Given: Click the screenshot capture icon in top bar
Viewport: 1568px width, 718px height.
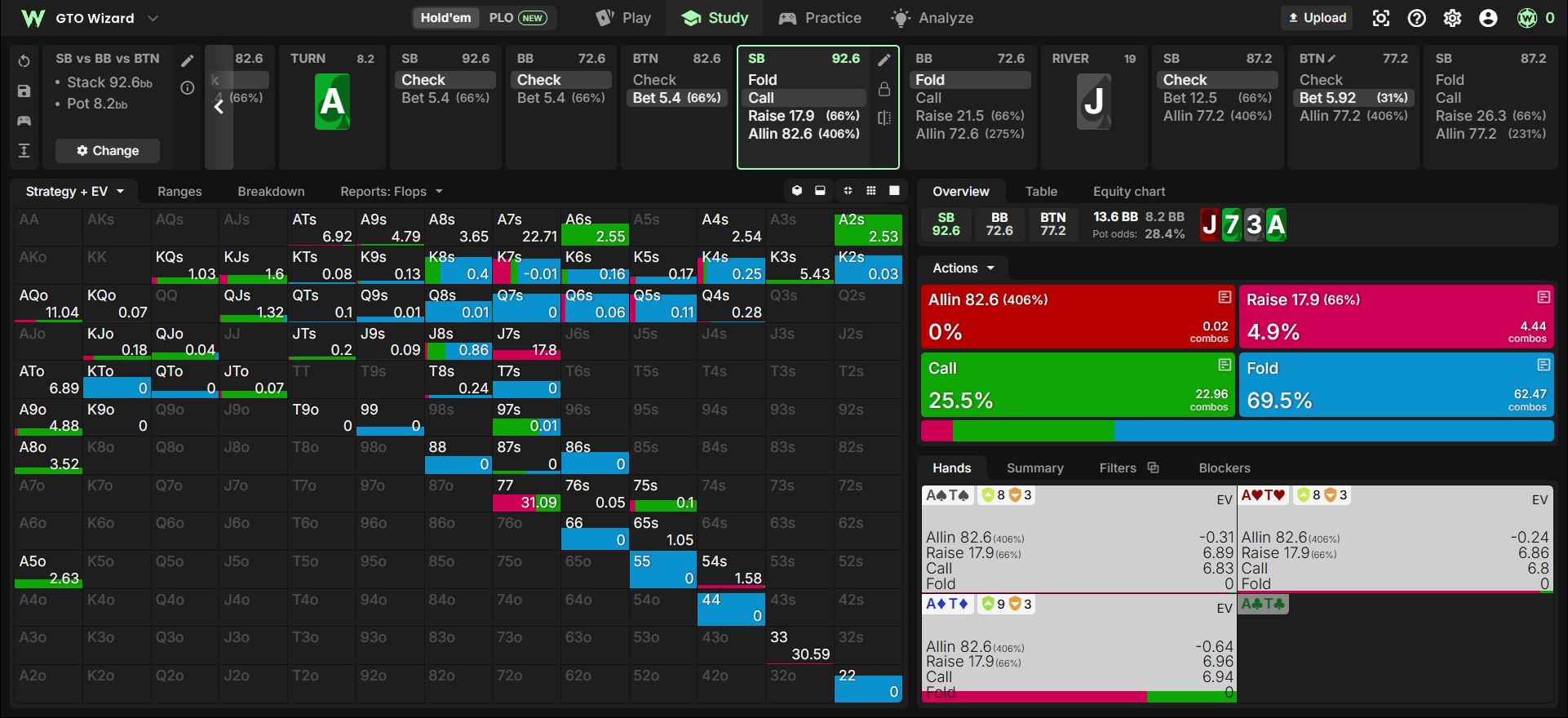Looking at the screenshot, I should click(x=1381, y=18).
